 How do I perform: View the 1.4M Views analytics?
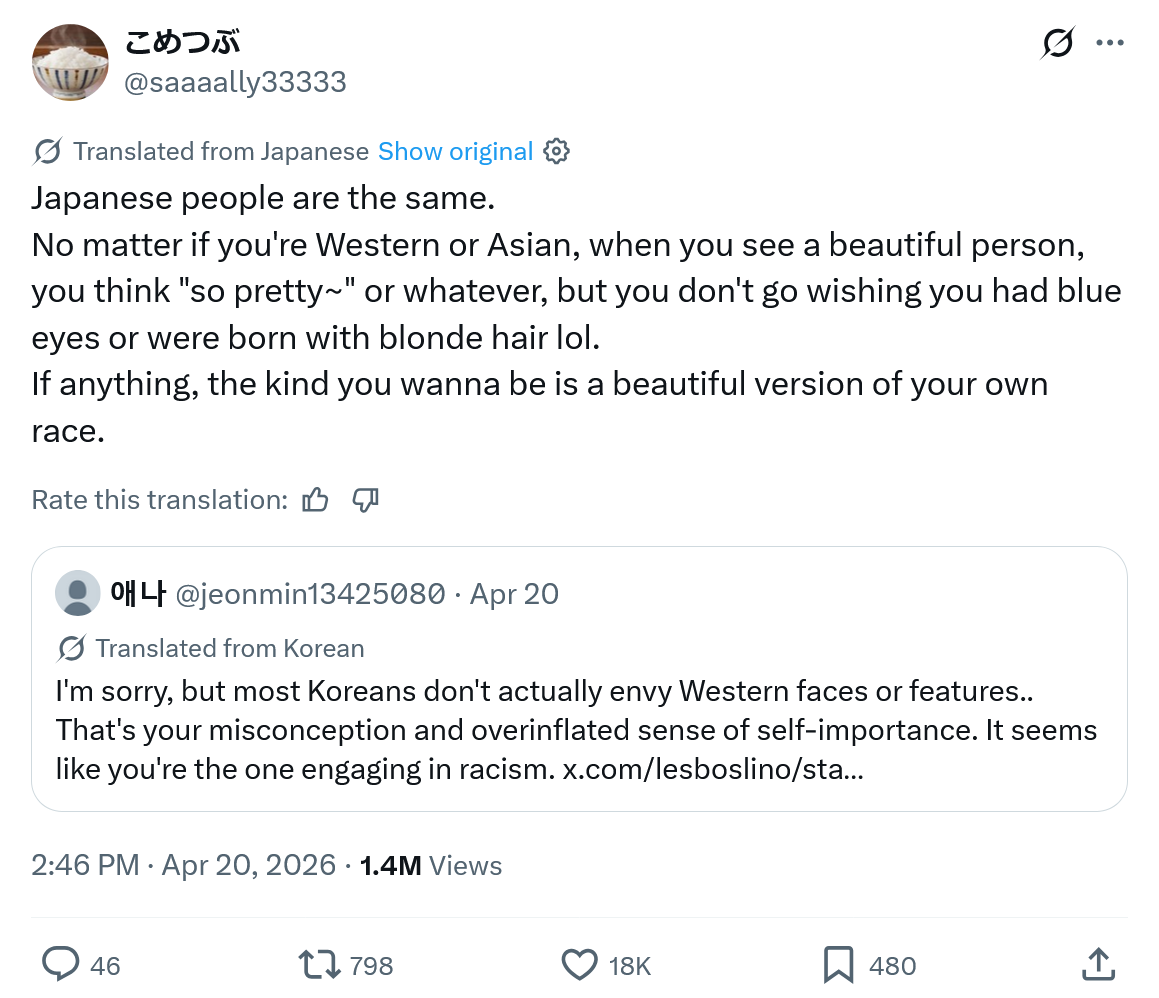coord(431,865)
